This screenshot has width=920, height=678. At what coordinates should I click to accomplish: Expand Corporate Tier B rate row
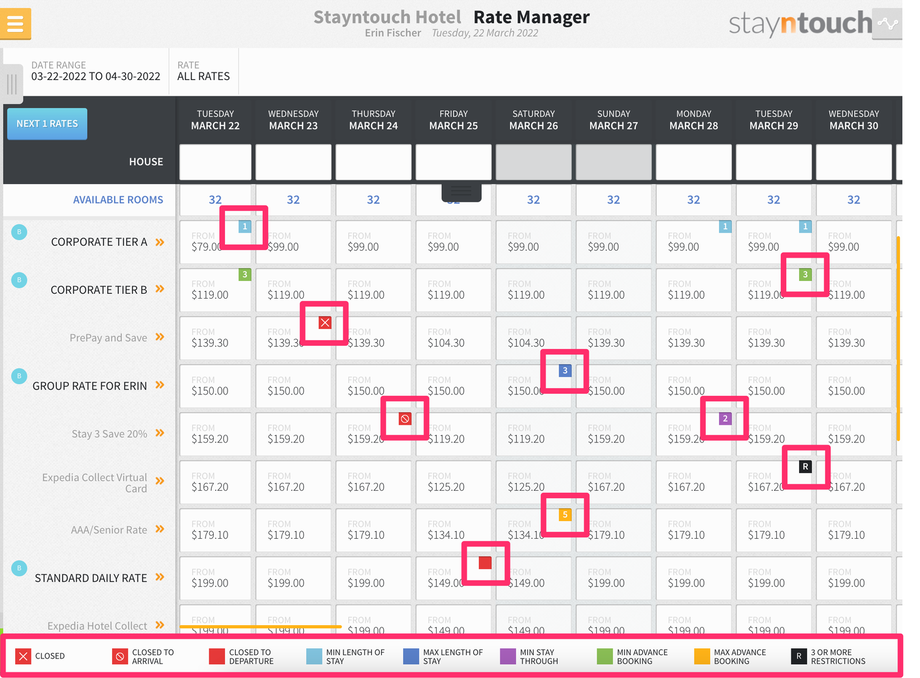(x=160, y=289)
